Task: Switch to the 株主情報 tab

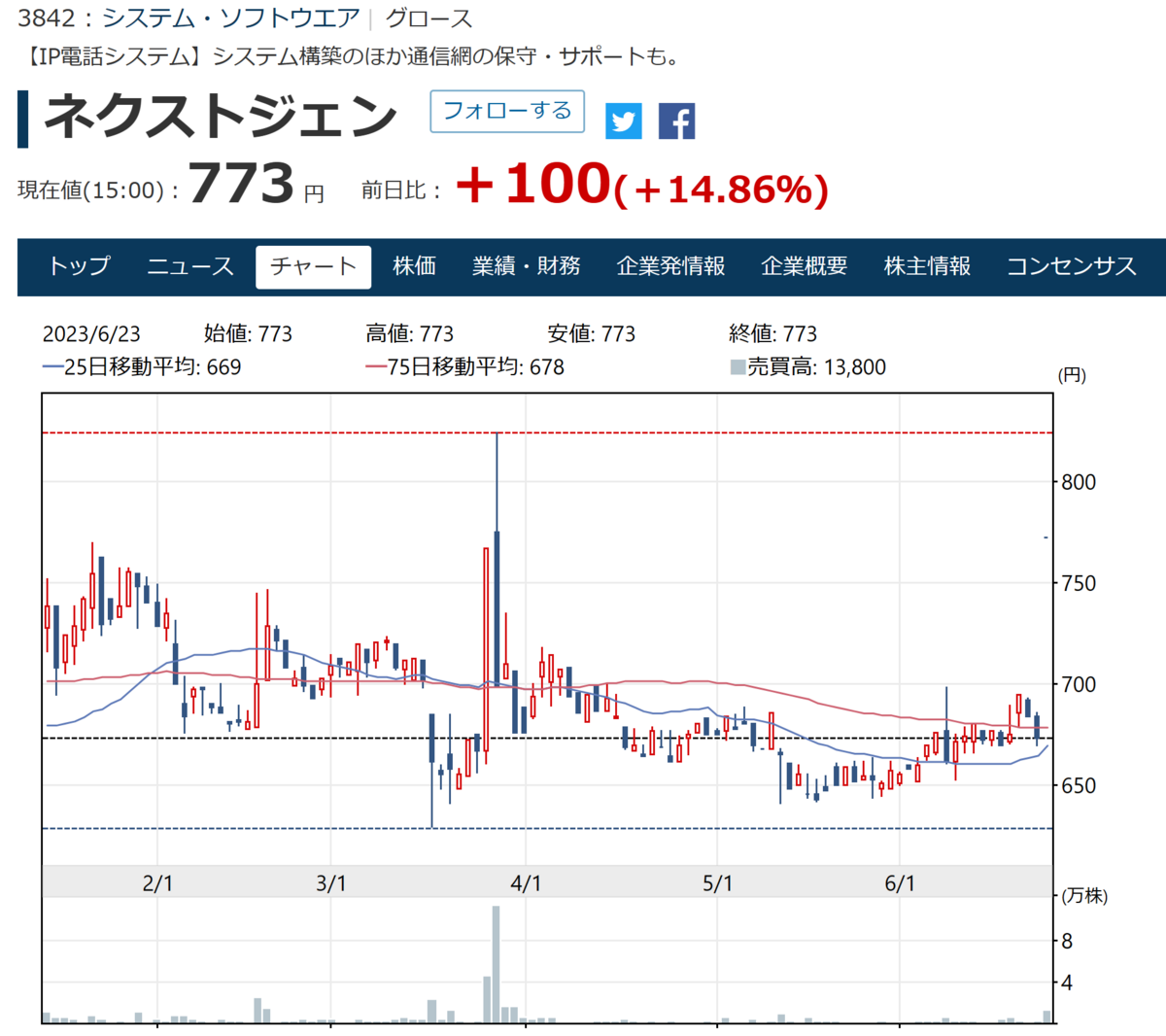Action: click(x=928, y=266)
